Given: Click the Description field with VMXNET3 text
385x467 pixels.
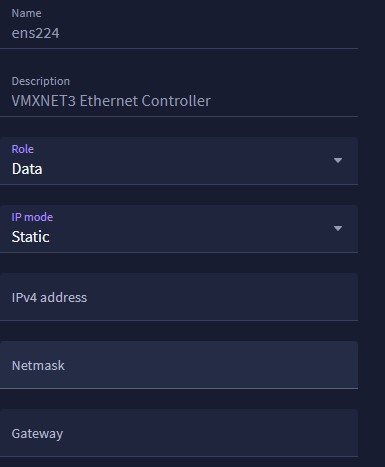Looking at the screenshot, I should click(x=179, y=93).
